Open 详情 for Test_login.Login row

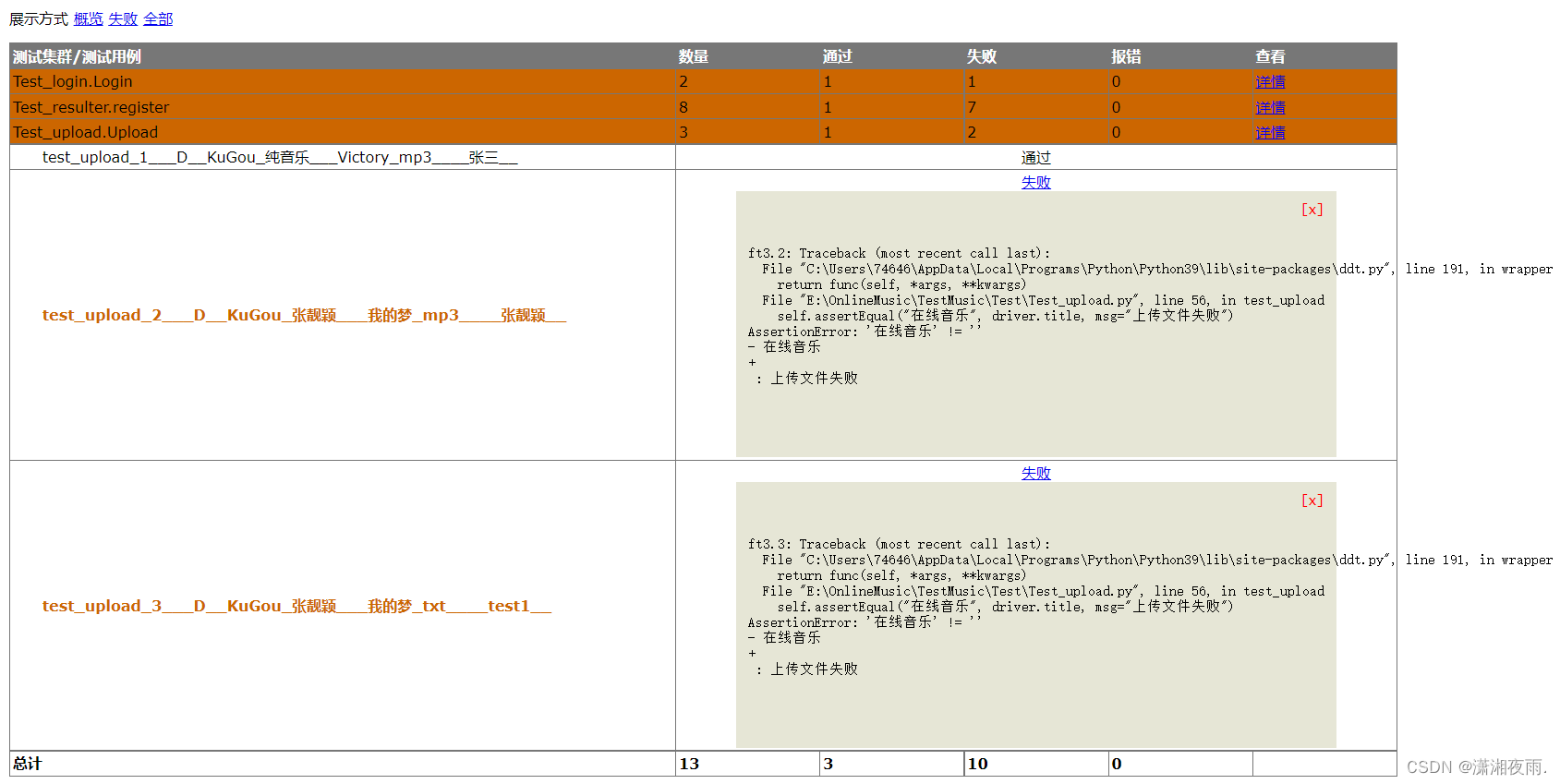(x=1270, y=81)
